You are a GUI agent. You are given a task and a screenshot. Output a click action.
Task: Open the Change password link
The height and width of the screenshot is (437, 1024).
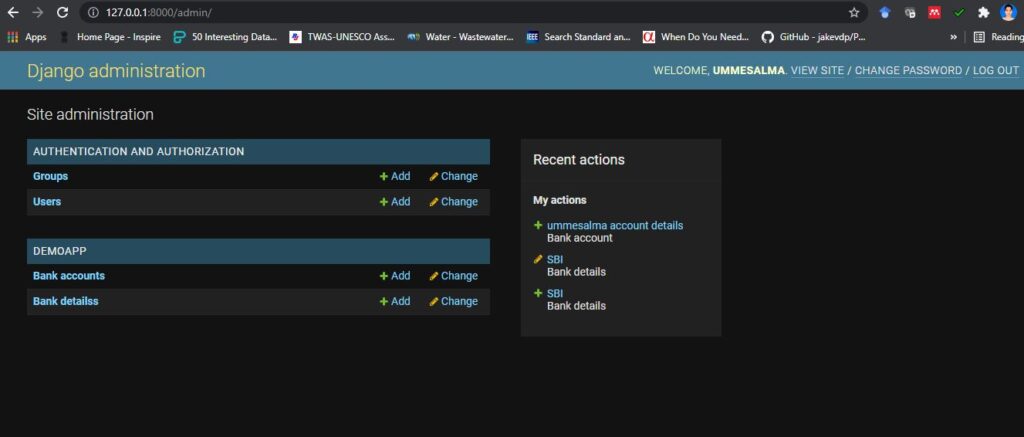click(x=908, y=71)
